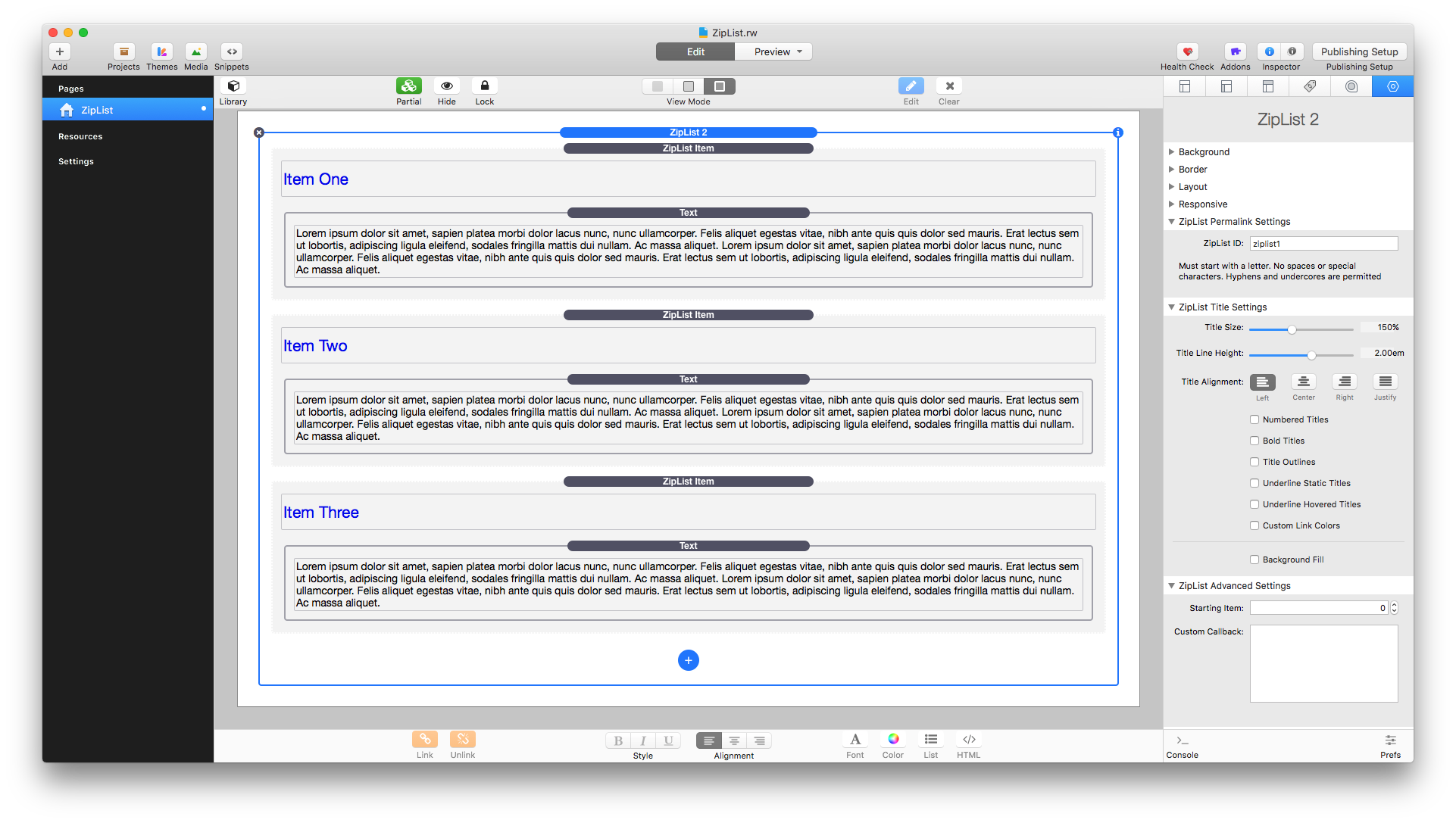The width and height of the screenshot is (1456, 823).
Task: Open the Addons manager
Action: click(x=1235, y=52)
